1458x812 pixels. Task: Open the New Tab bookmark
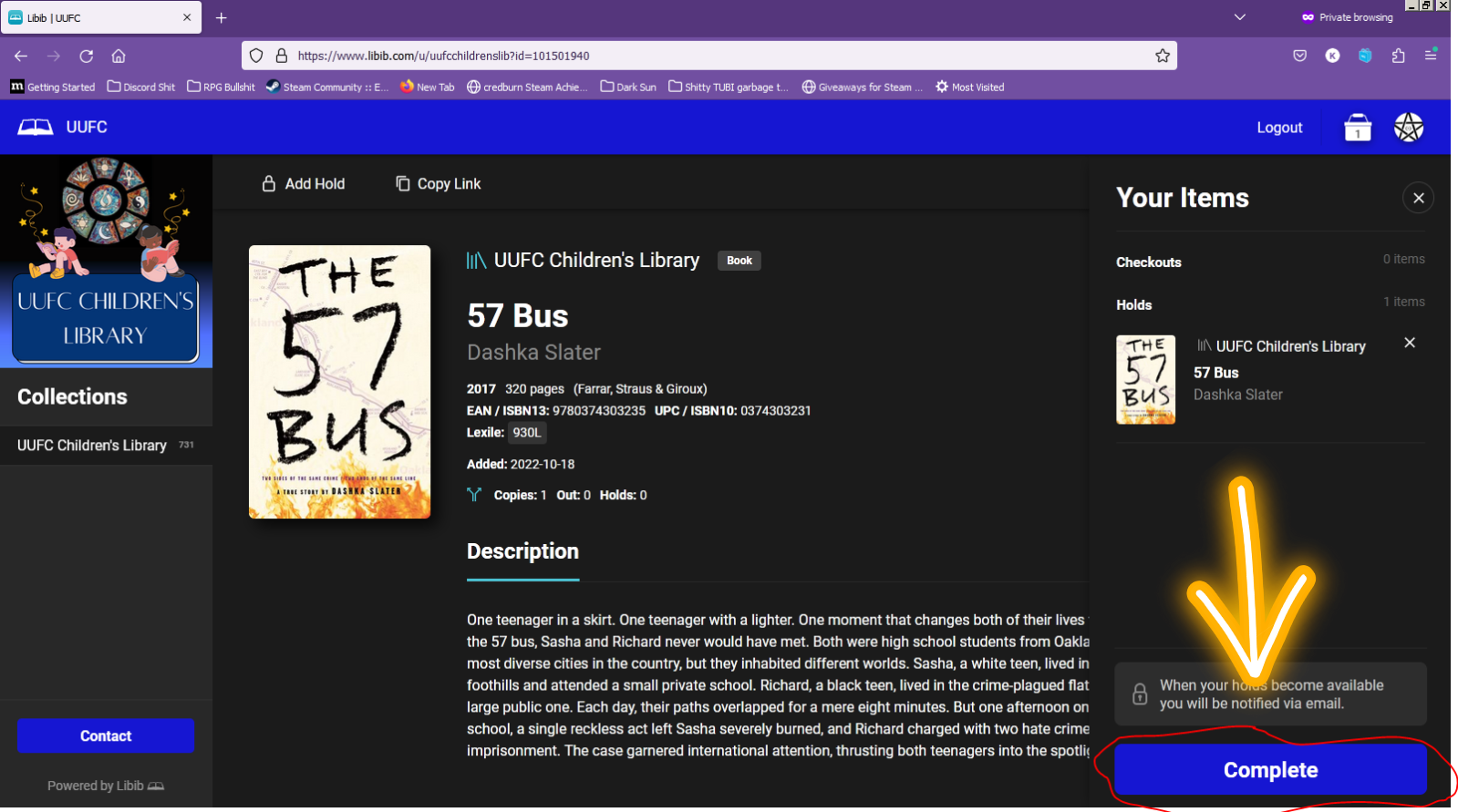point(428,87)
